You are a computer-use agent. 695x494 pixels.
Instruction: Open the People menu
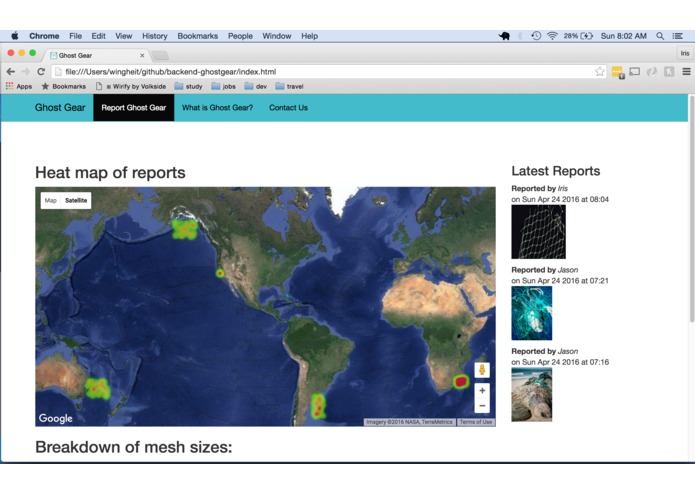(x=240, y=36)
